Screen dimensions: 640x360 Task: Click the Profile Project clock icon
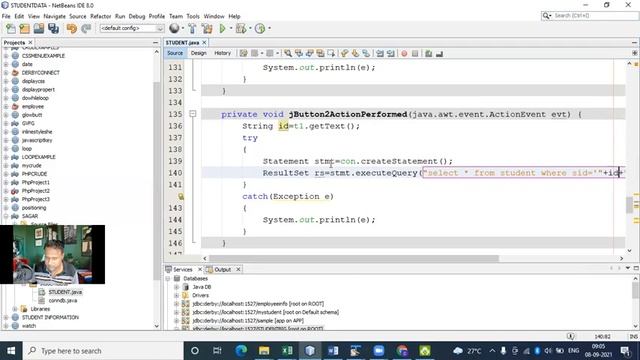[x=260, y=28]
